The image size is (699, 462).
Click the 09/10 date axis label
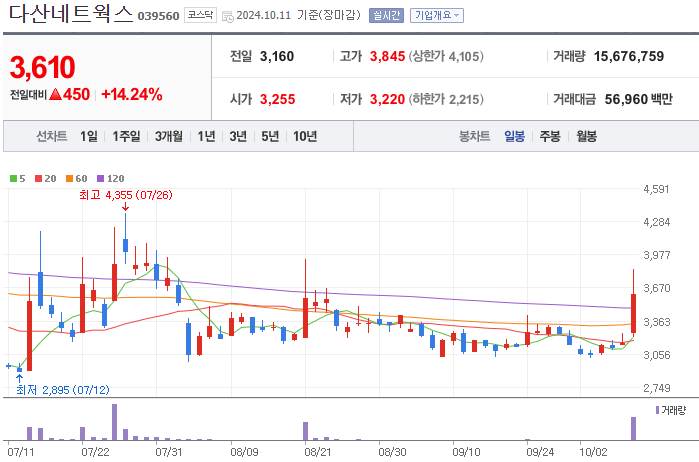[466, 452]
